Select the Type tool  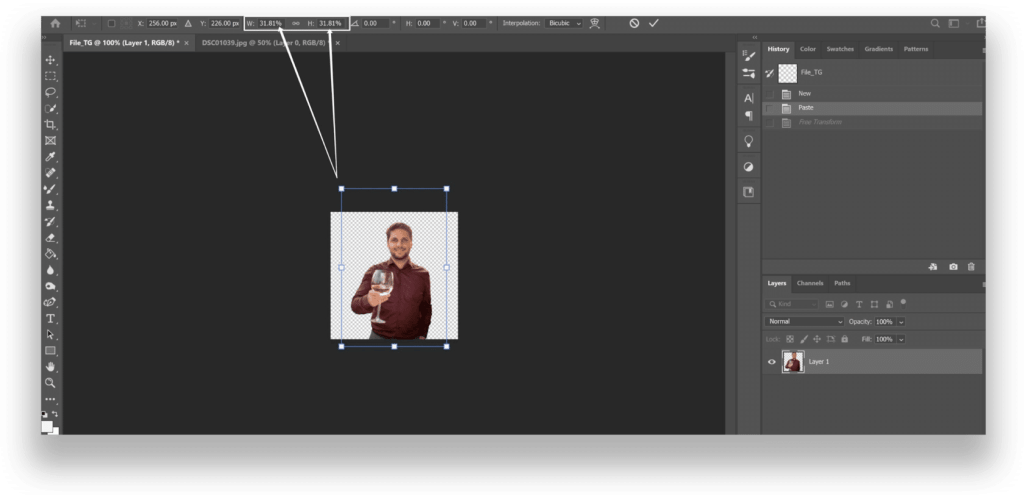click(x=50, y=318)
